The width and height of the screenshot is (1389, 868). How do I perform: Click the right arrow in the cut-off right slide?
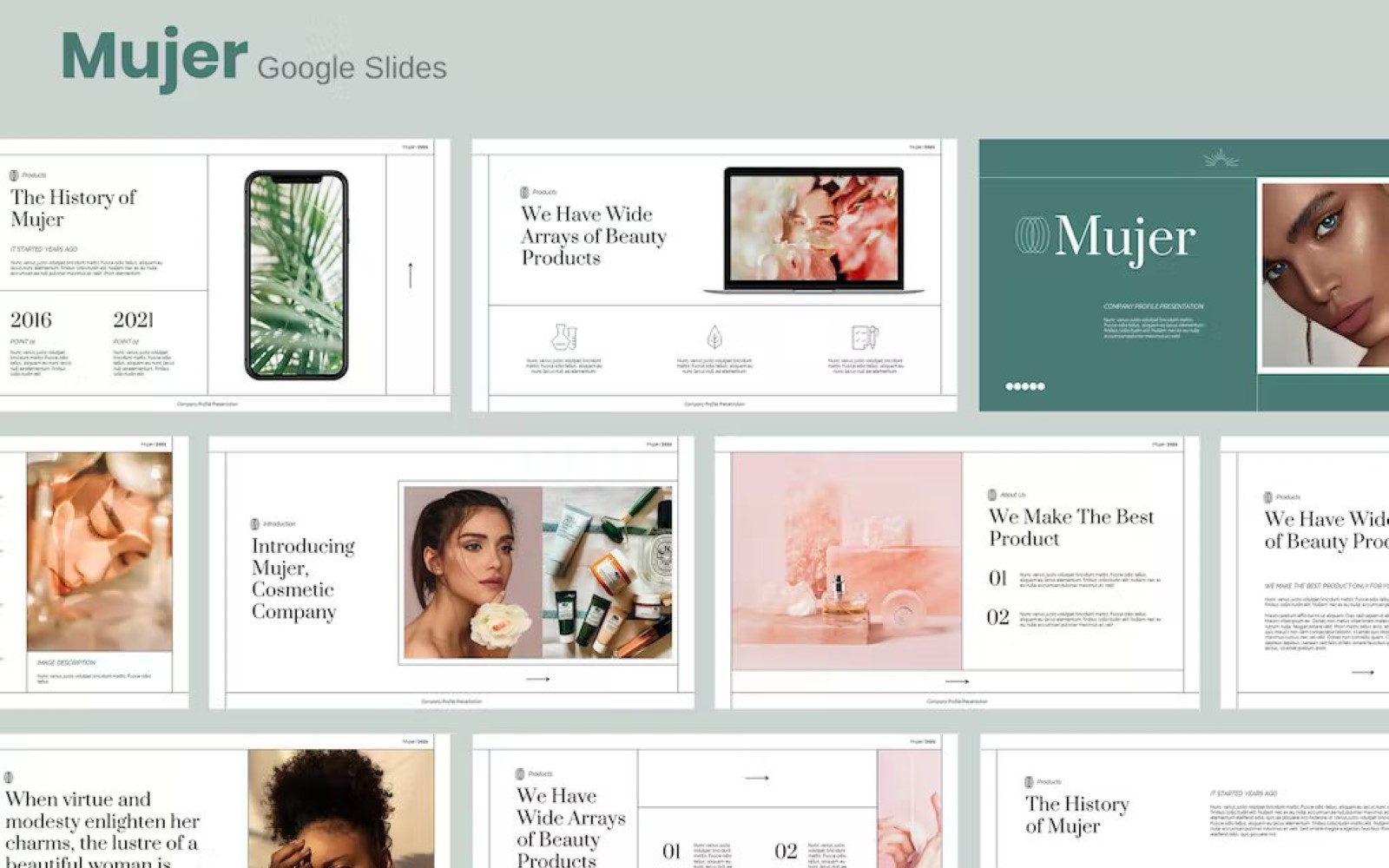tap(1363, 672)
